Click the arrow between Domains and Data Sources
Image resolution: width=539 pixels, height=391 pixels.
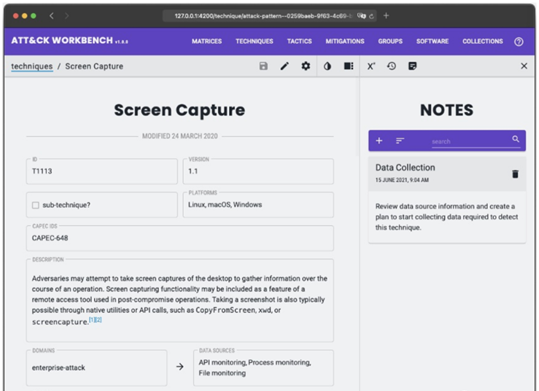(x=180, y=367)
